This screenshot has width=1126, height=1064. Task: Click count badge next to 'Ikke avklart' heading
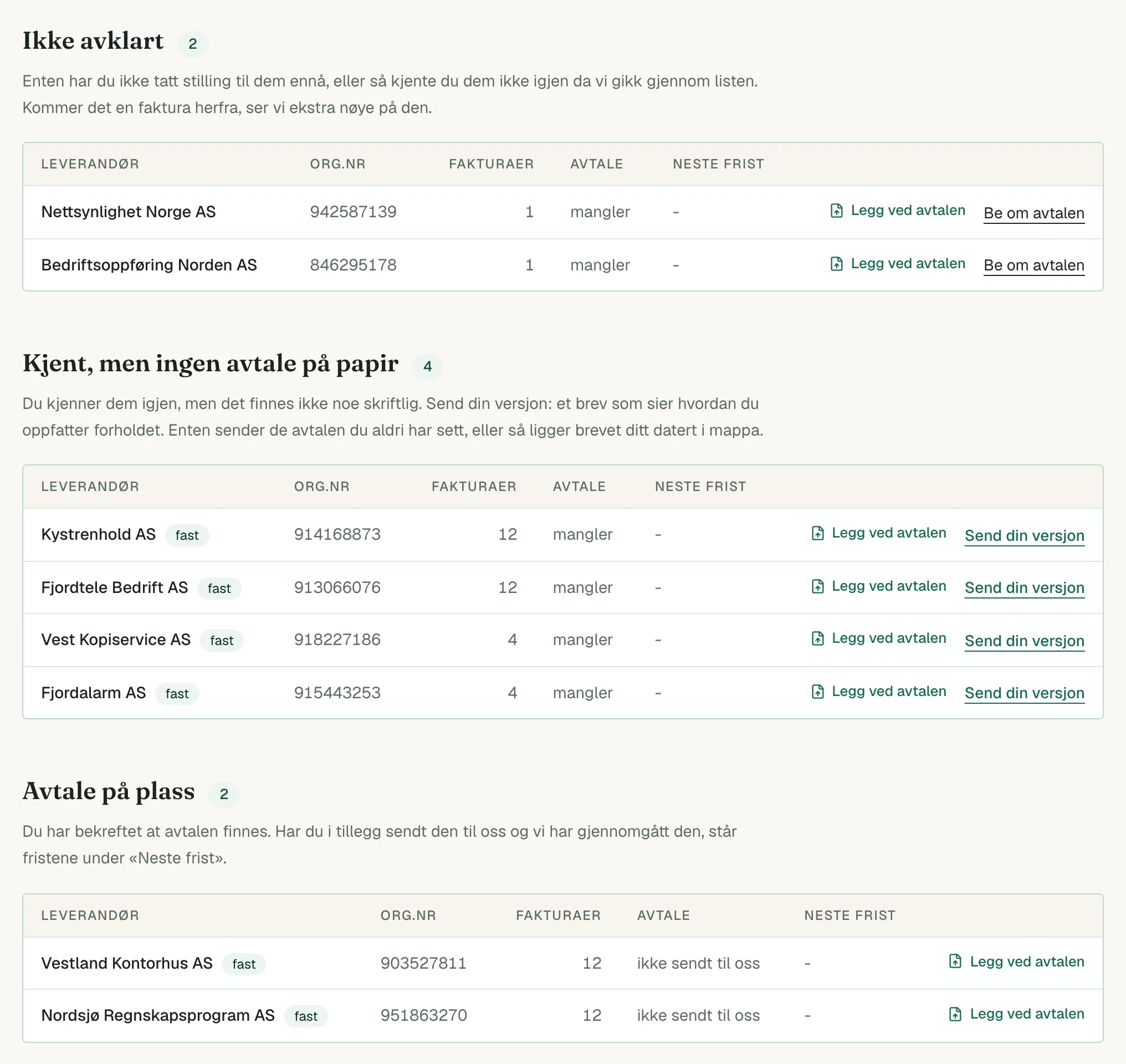[193, 44]
